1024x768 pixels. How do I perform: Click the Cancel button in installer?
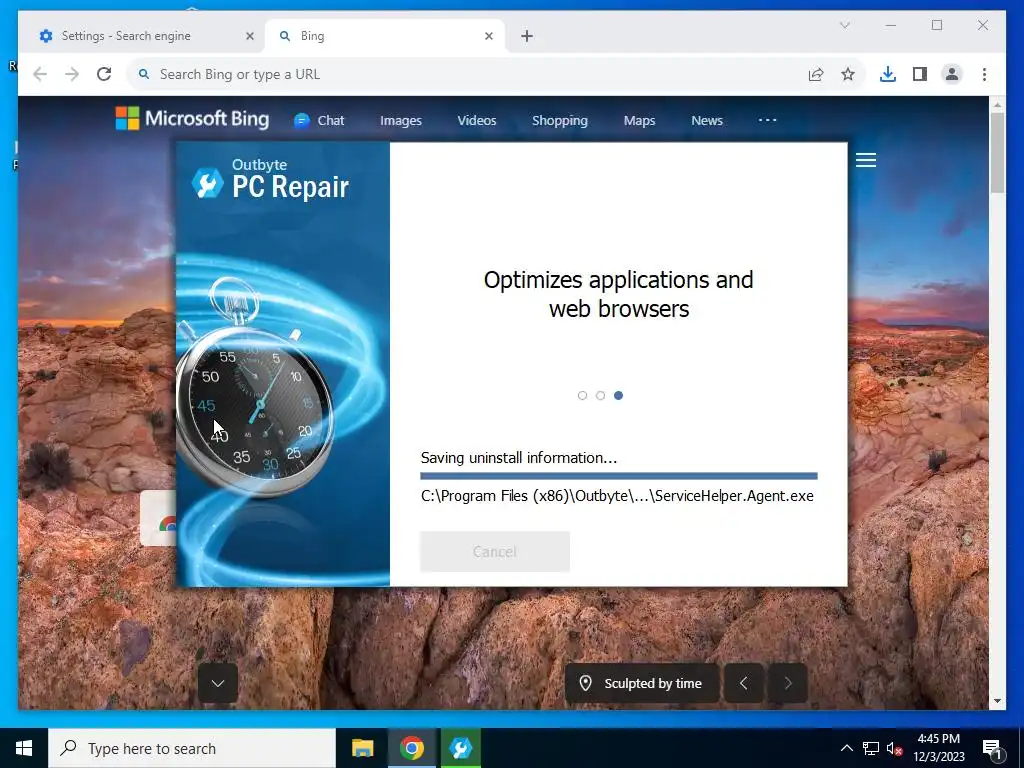[494, 551]
